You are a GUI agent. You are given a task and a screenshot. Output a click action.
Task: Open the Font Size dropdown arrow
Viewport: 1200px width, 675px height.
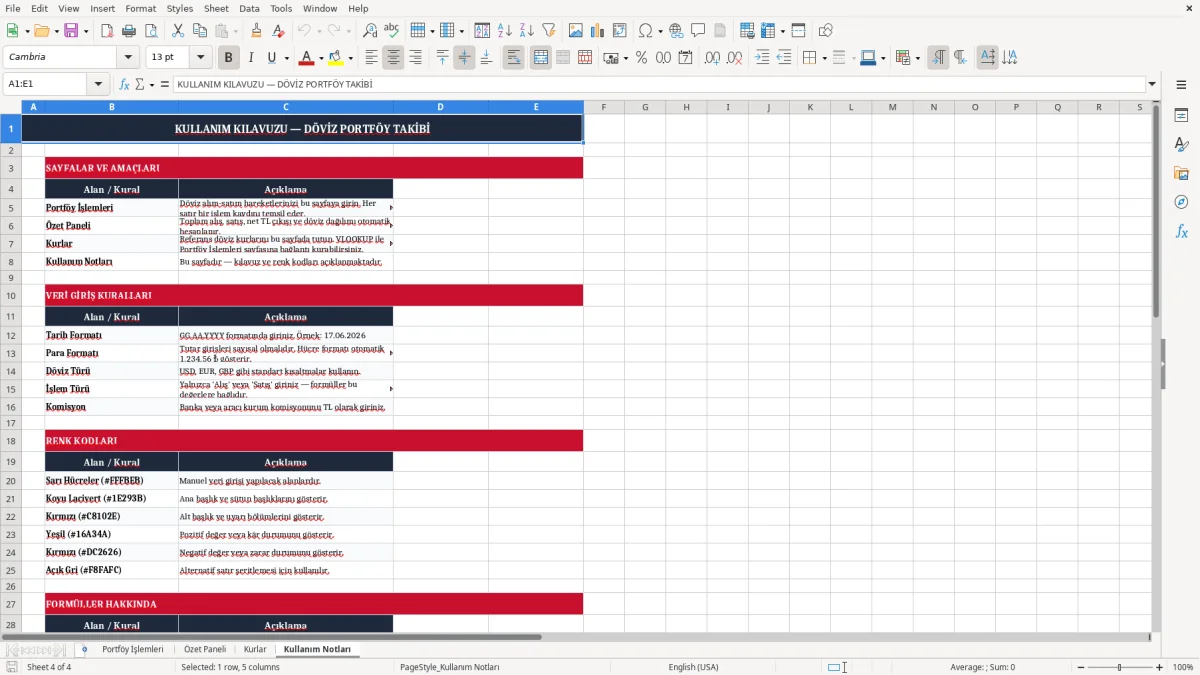201,58
